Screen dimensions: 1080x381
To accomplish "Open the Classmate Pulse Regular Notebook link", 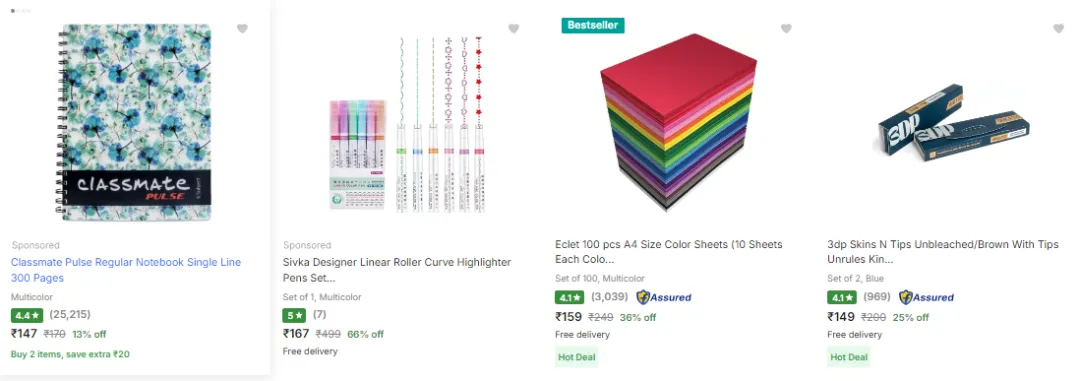I will coord(126,270).
